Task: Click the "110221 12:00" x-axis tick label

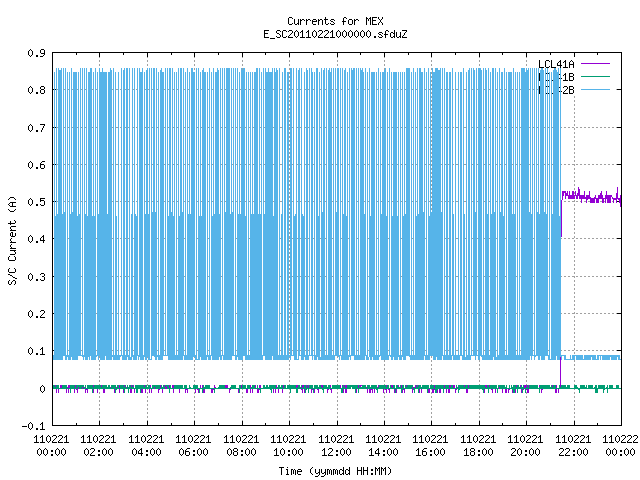Action: (x=336, y=446)
